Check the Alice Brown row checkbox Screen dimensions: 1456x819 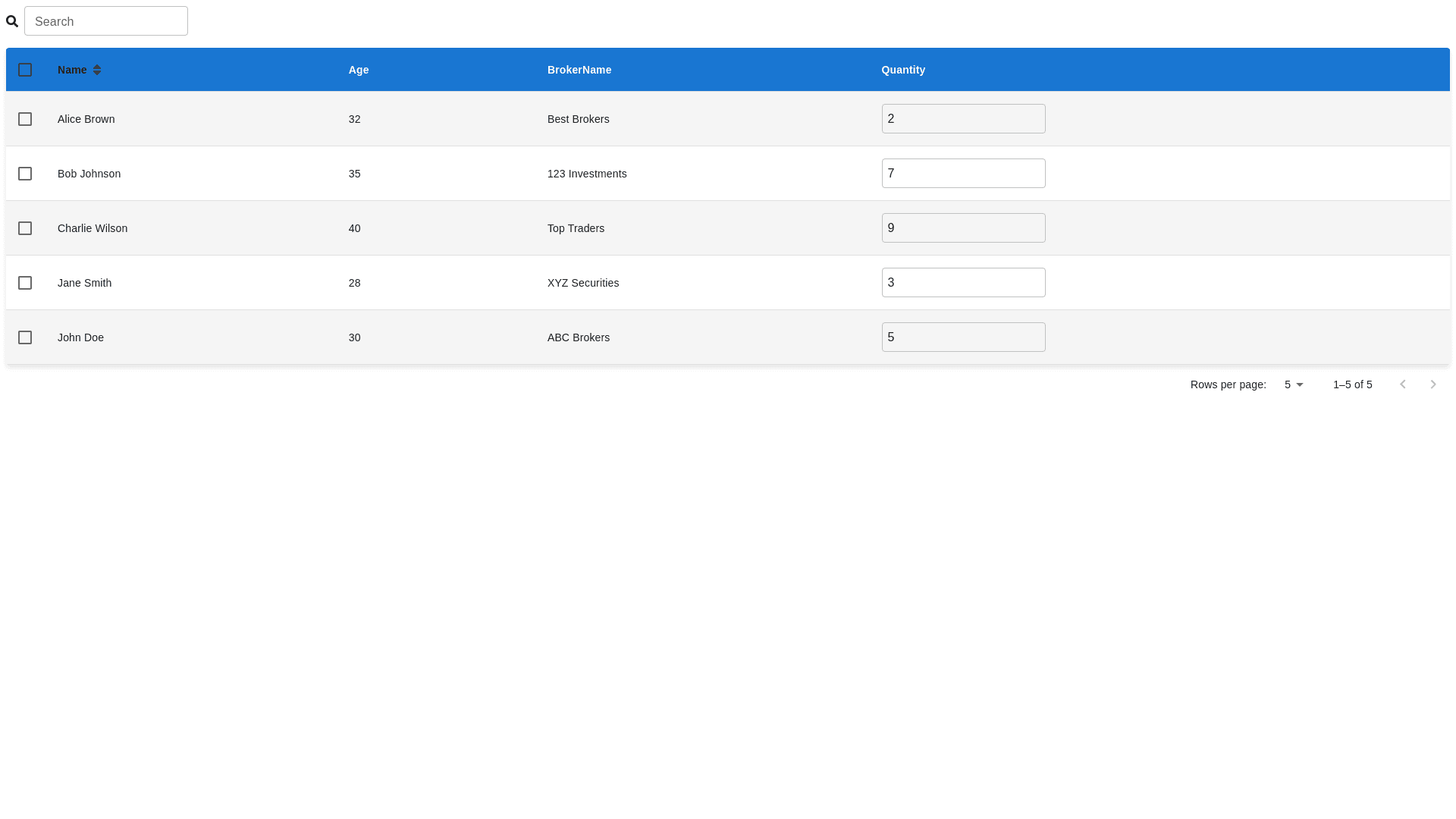[25, 119]
